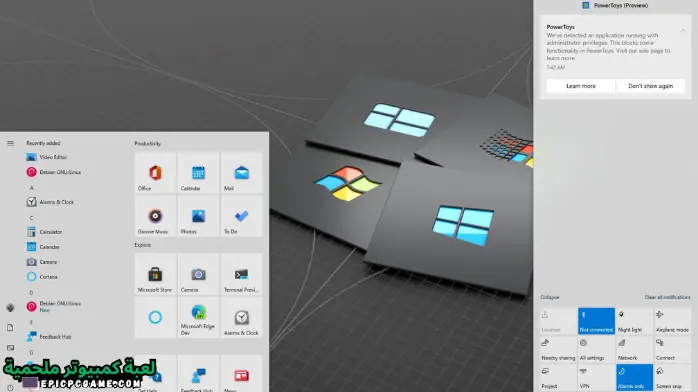698x392 pixels.
Task: Click Clear all notifications link
Action: [x=667, y=297]
